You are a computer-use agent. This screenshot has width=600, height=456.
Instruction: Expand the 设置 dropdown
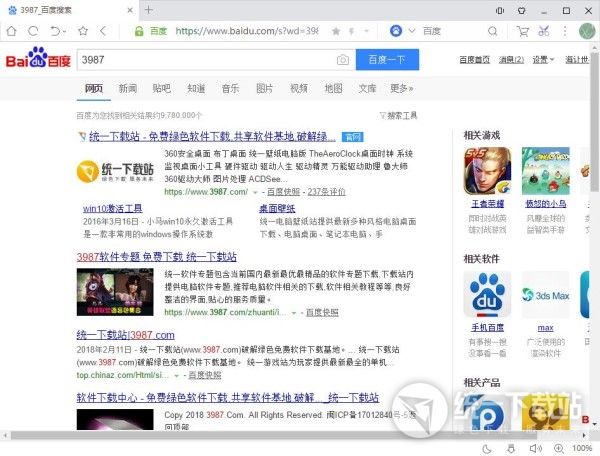click(543, 60)
